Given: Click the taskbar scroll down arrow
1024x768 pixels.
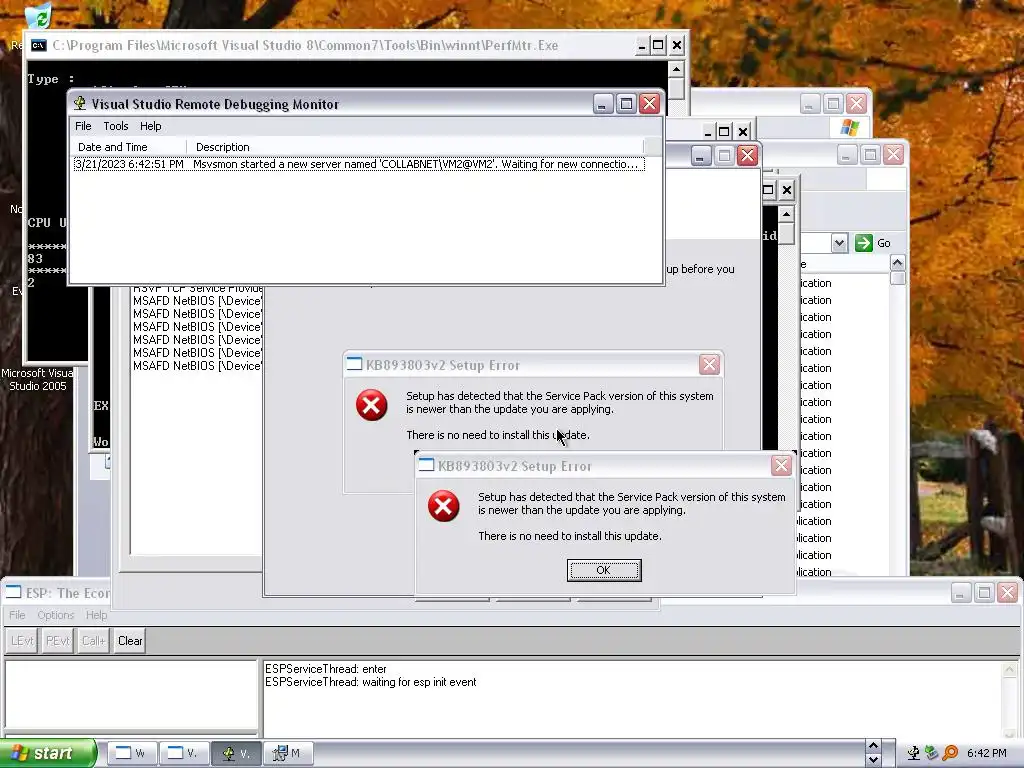Looking at the screenshot, I should click(x=873, y=760).
